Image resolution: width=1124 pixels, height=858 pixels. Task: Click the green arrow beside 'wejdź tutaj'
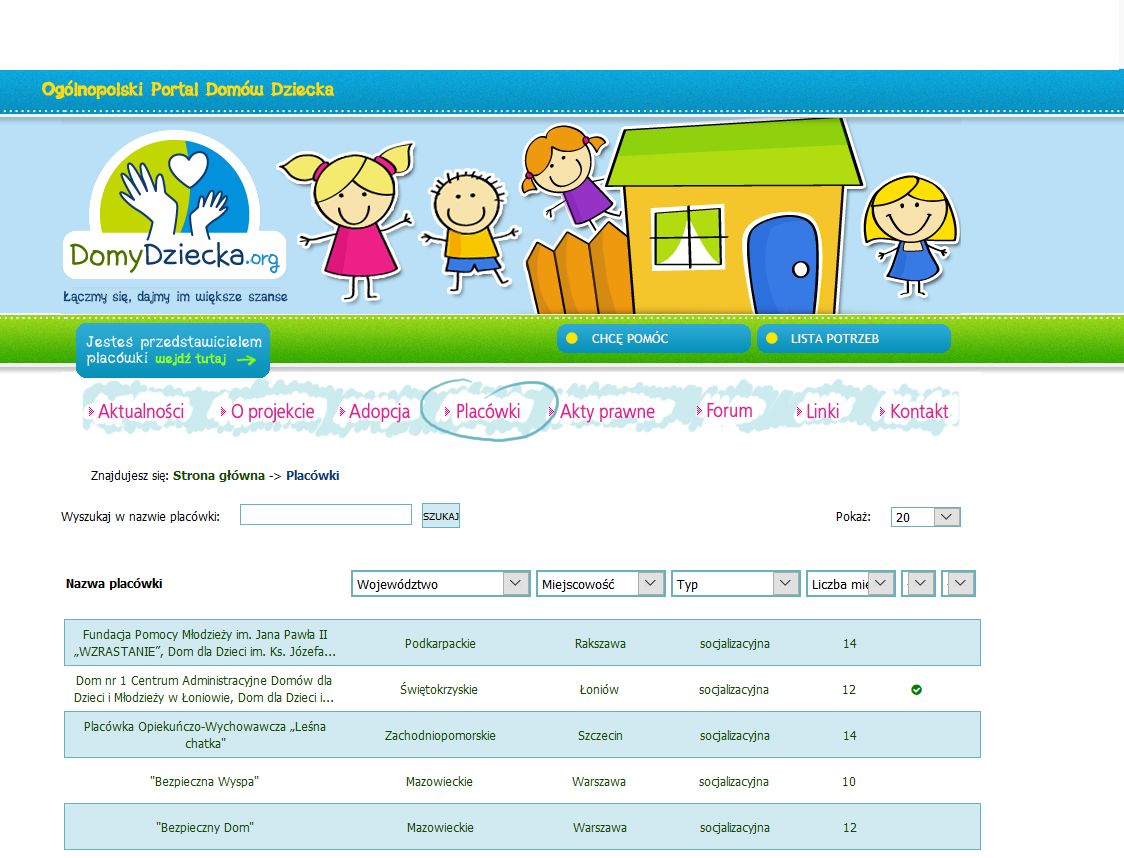pyautogui.click(x=246, y=360)
